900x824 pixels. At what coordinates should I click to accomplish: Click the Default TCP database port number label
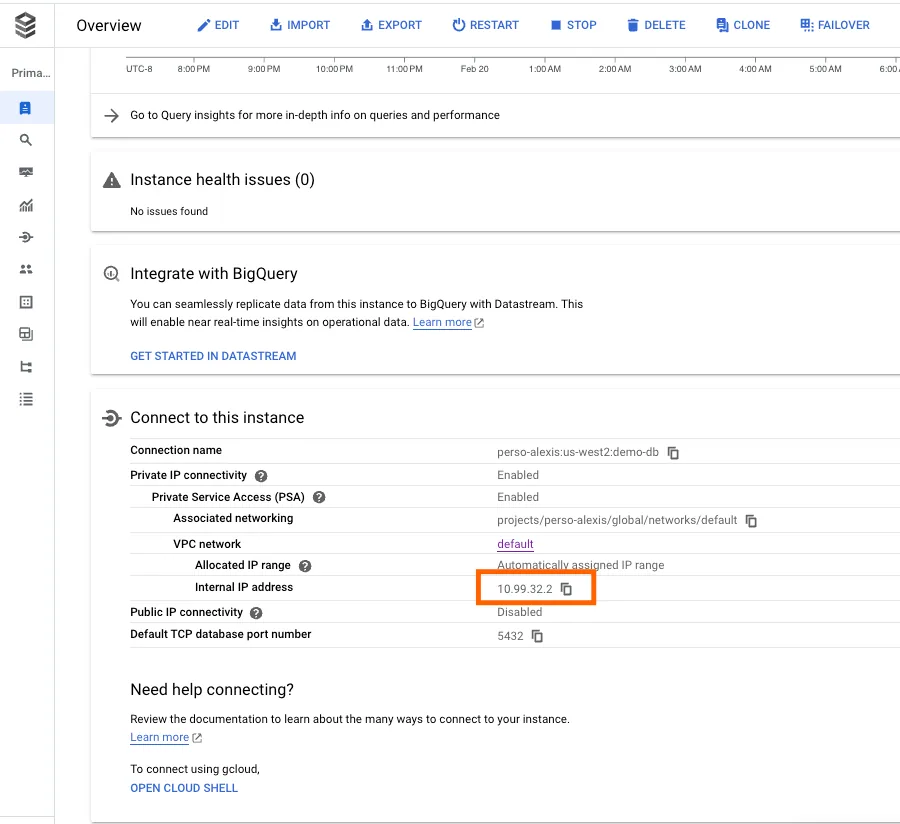220,634
